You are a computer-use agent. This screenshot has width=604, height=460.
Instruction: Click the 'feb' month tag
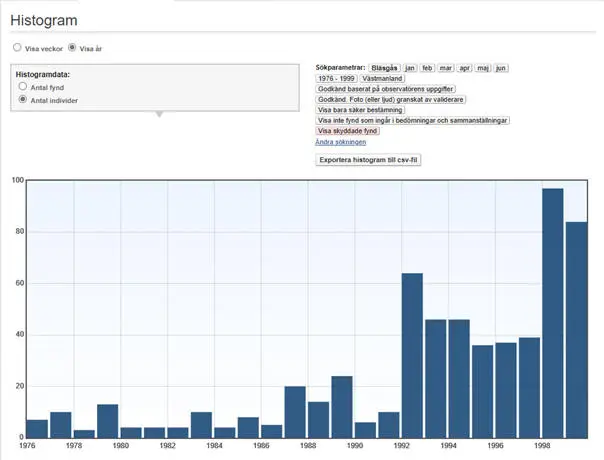tap(428, 67)
